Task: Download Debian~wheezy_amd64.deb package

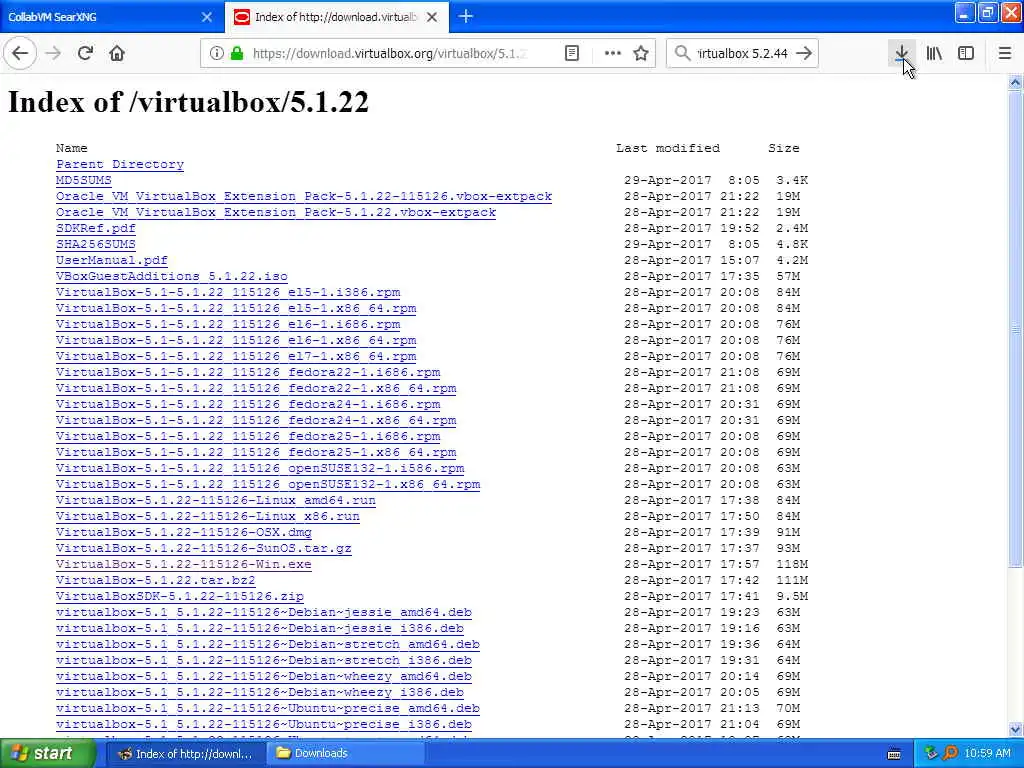Action: [264, 676]
